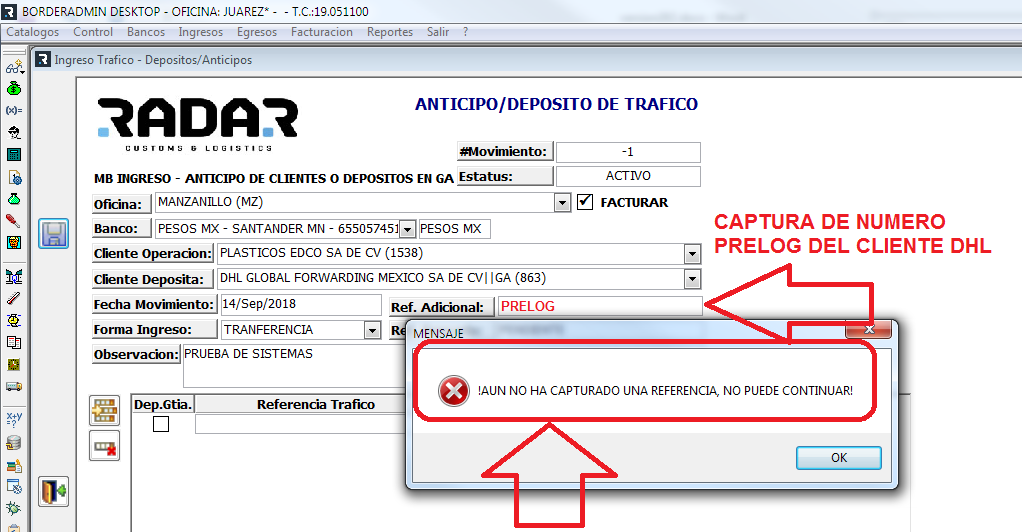Open the Facturacion menu
Screen dimensions: 1022x532
(322, 32)
